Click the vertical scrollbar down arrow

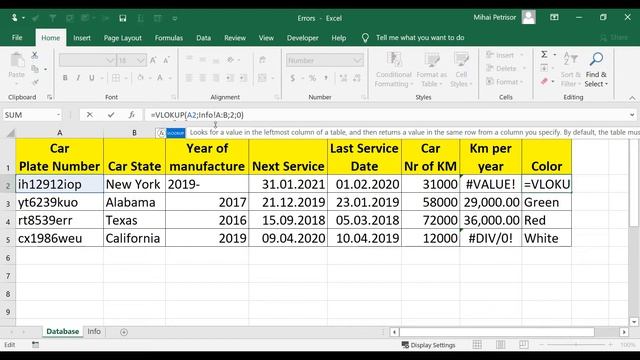point(634,322)
